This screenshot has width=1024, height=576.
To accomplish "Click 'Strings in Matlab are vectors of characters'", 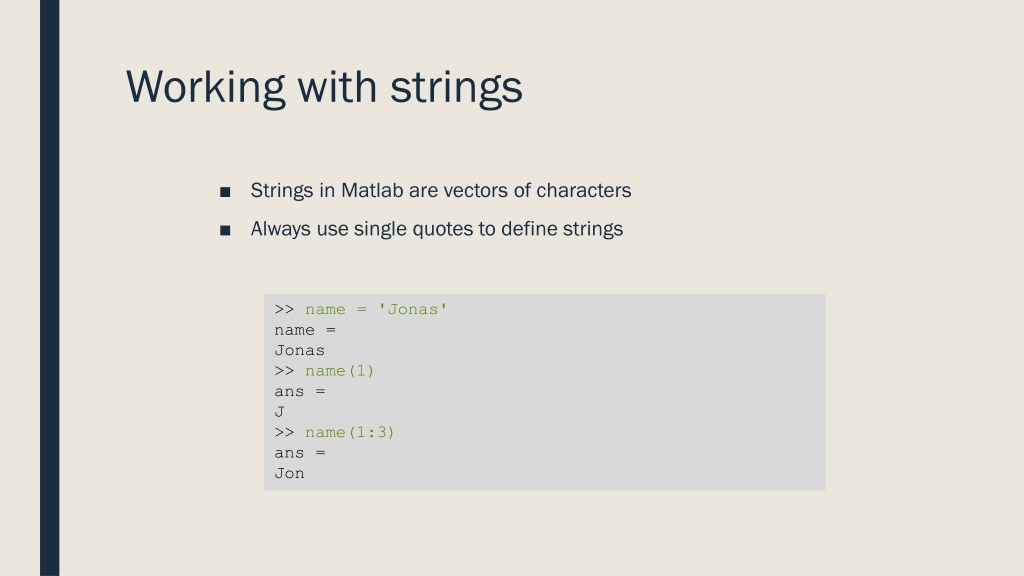I will point(441,191).
